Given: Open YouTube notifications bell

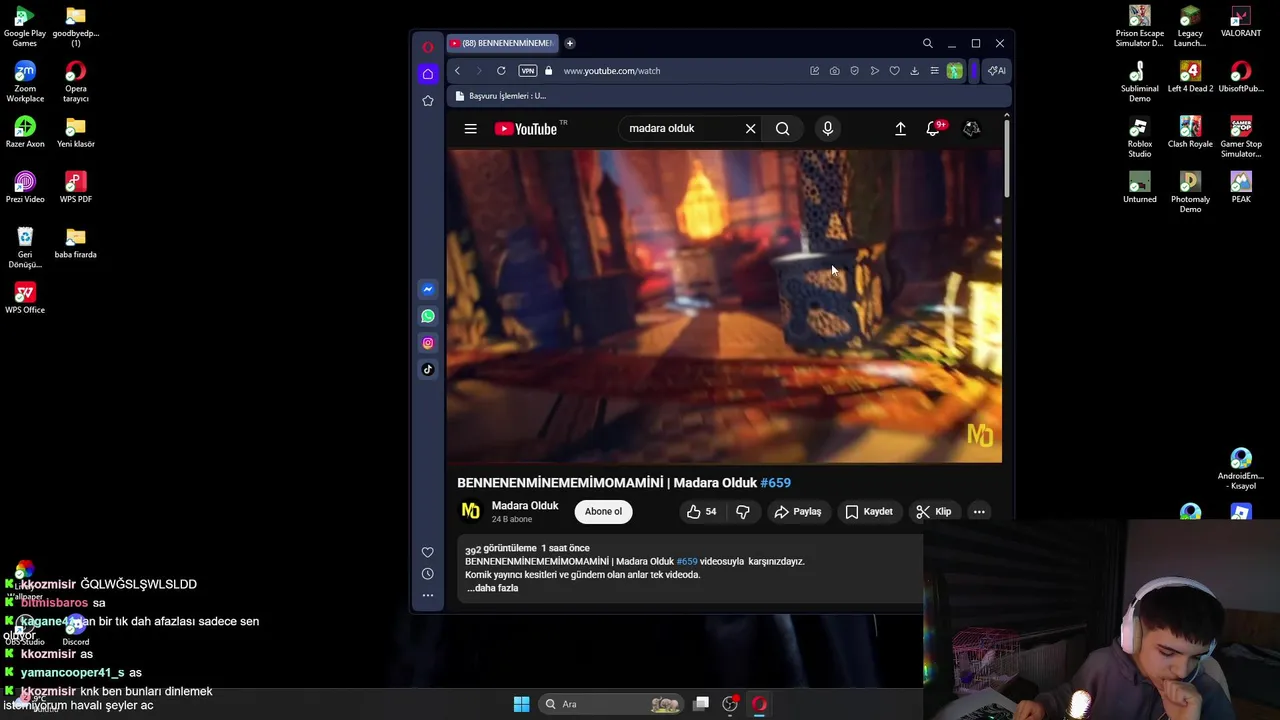Looking at the screenshot, I should [934, 128].
